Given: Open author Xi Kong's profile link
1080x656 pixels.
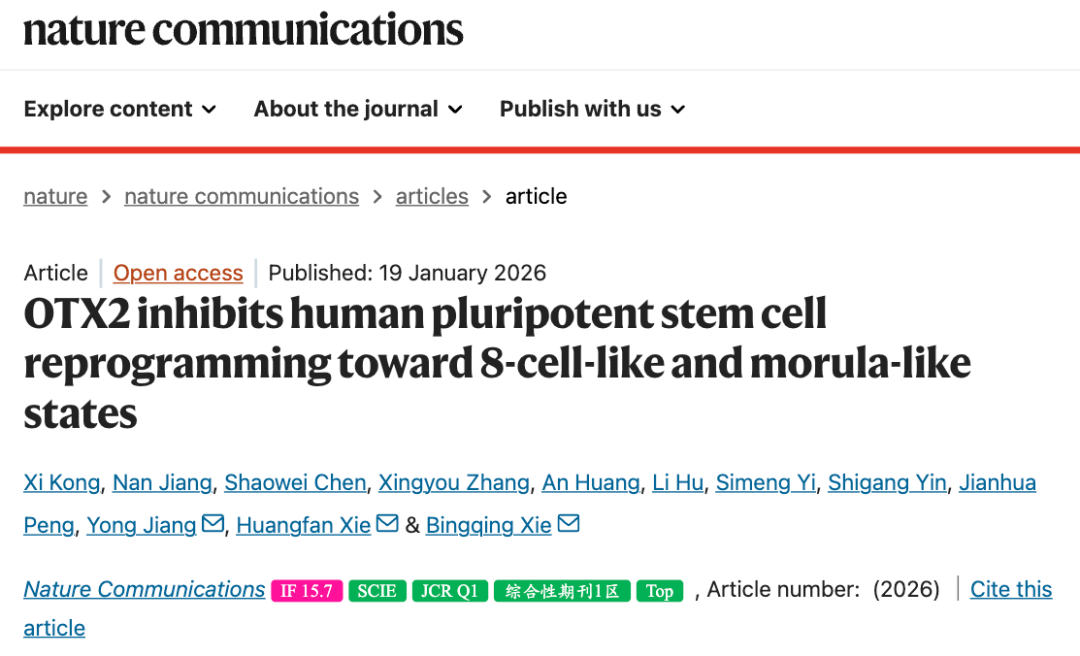Looking at the screenshot, I should (x=62, y=483).
